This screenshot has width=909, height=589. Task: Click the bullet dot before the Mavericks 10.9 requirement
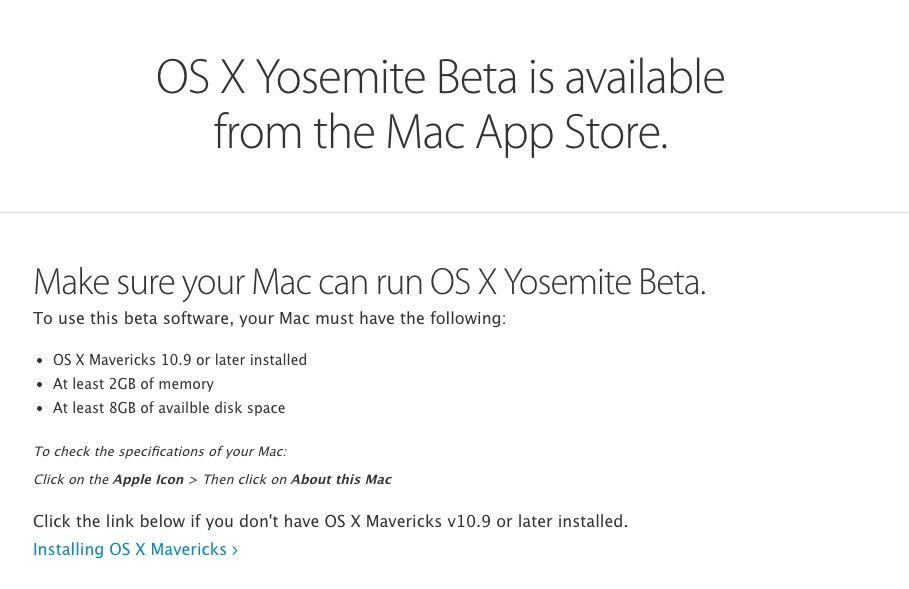pyautogui.click(x=39, y=361)
